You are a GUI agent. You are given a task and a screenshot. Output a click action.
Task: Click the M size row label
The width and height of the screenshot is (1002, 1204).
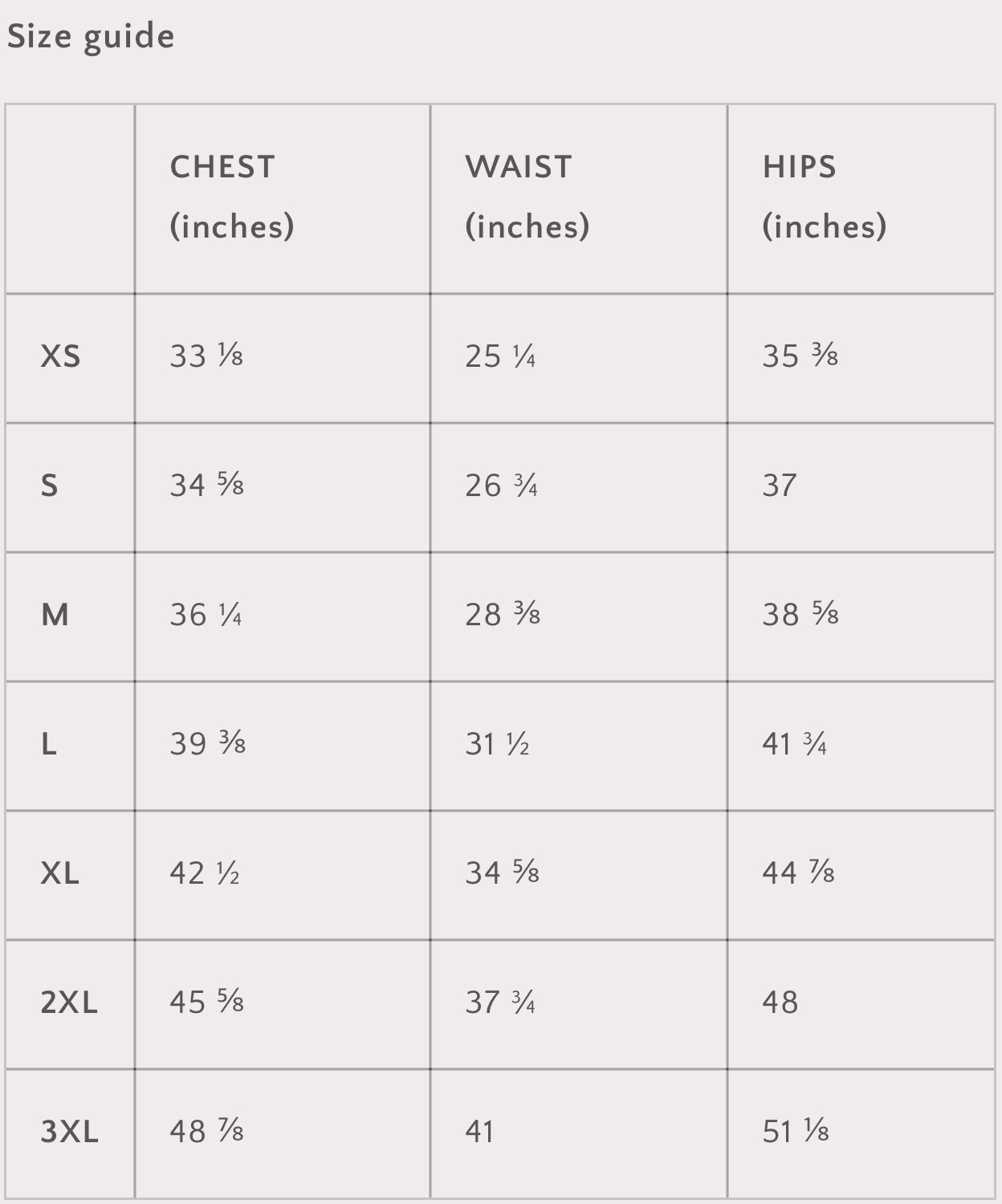click(x=55, y=615)
